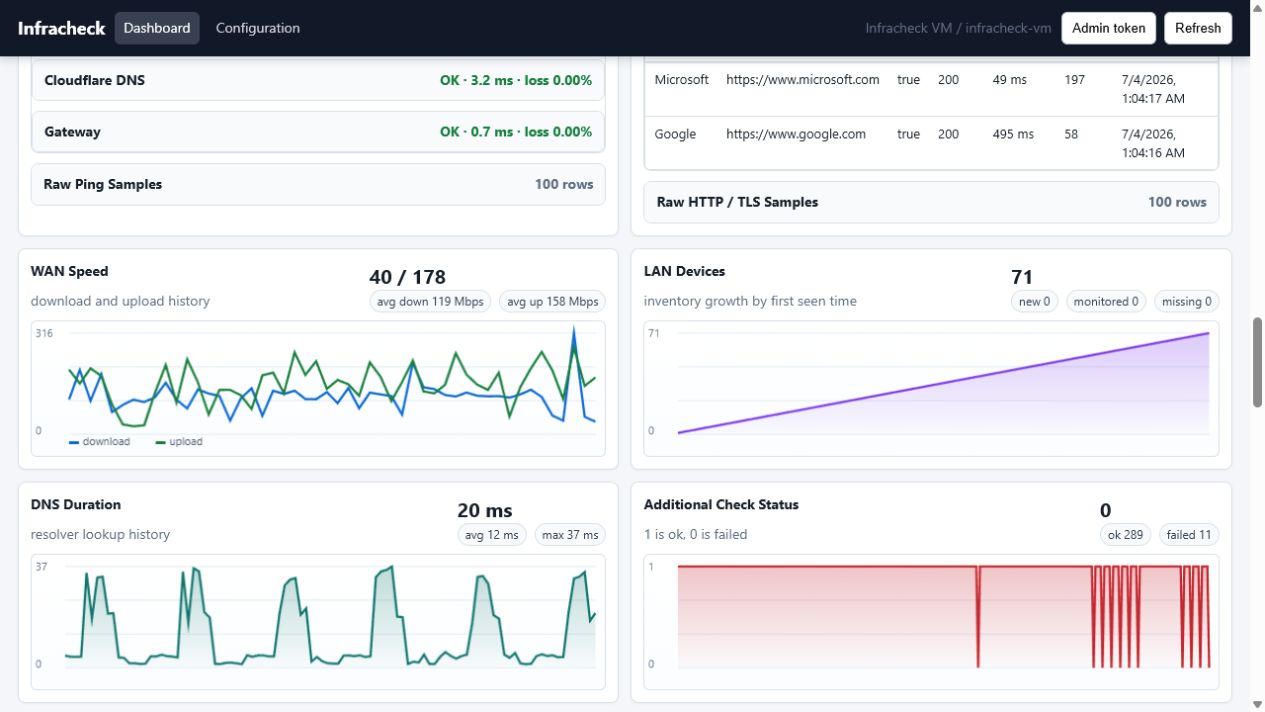Click the LAN Devices growth chart
The image size is (1265, 712).
point(931,388)
